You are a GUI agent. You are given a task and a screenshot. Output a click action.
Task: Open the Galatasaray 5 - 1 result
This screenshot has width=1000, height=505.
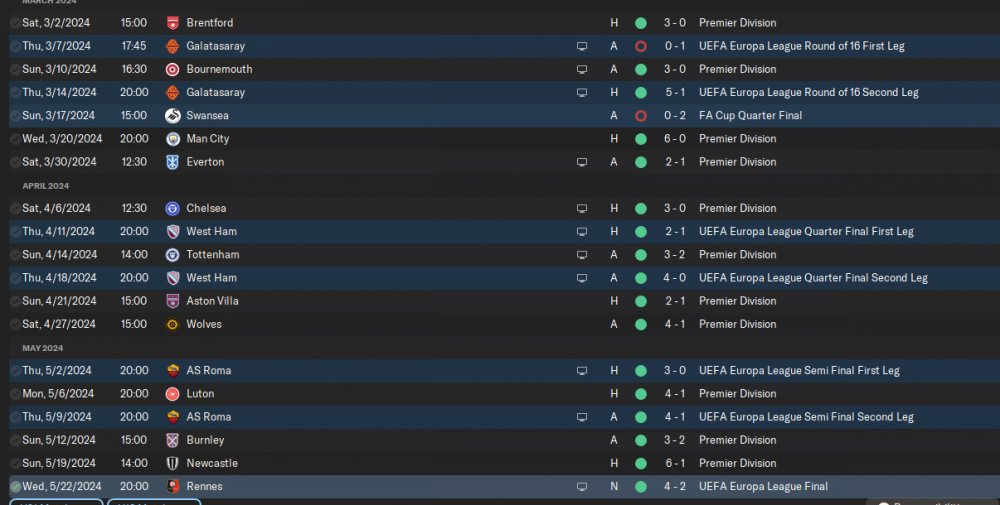click(x=675, y=92)
